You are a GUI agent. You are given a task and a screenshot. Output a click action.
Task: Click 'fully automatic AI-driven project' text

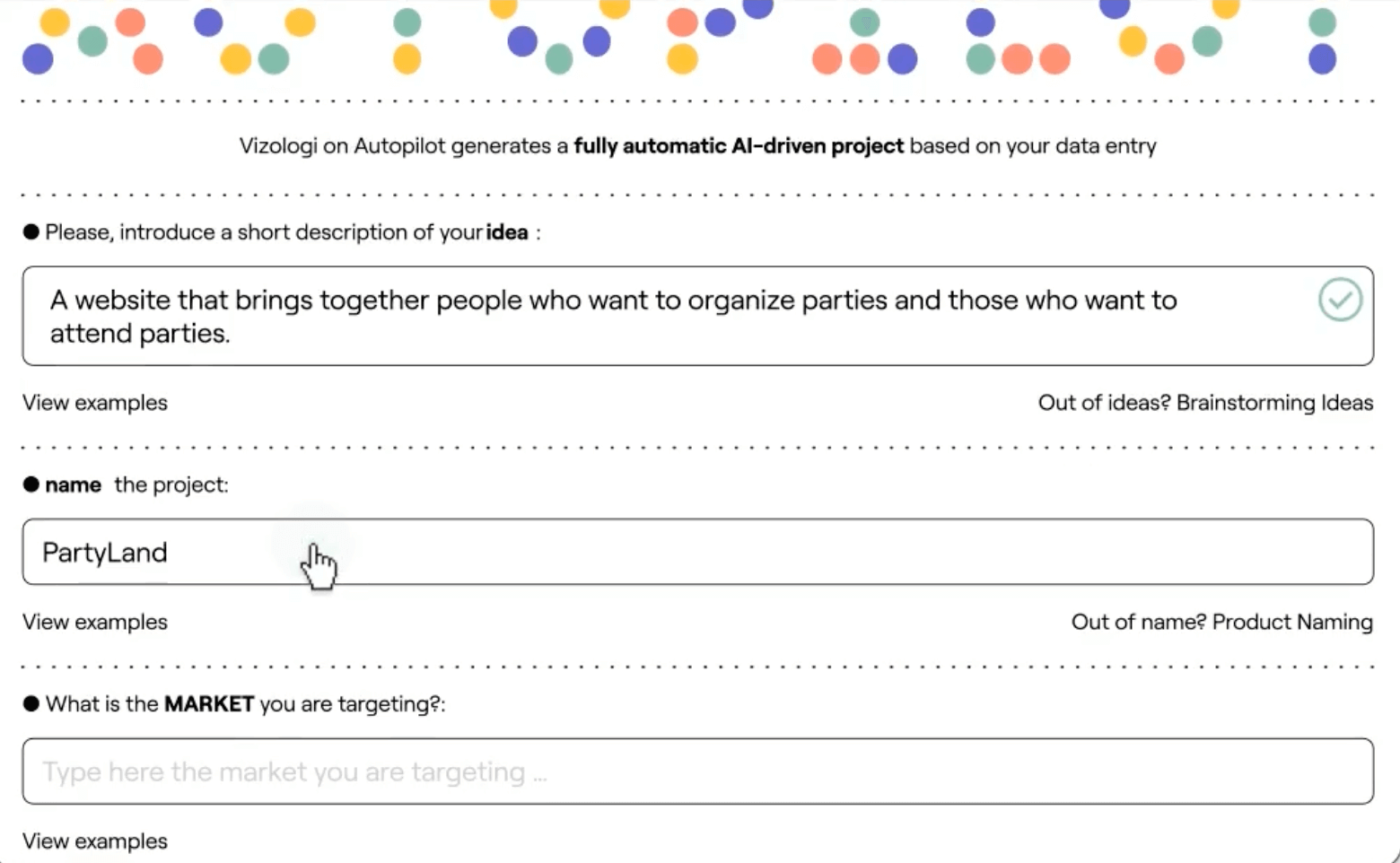(739, 146)
